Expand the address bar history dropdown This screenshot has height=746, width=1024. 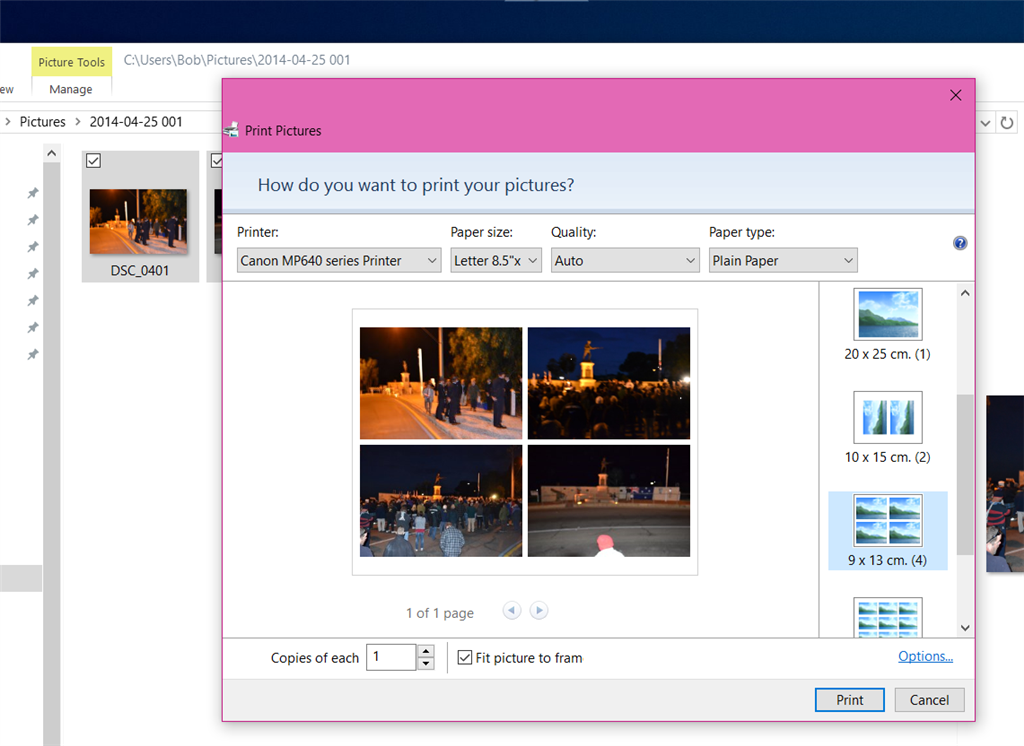[985, 122]
